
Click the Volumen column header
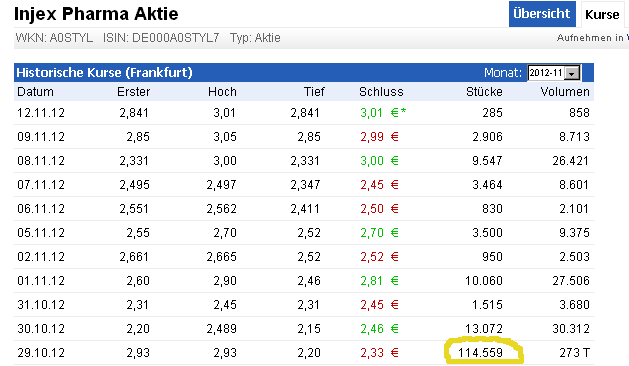click(x=565, y=92)
